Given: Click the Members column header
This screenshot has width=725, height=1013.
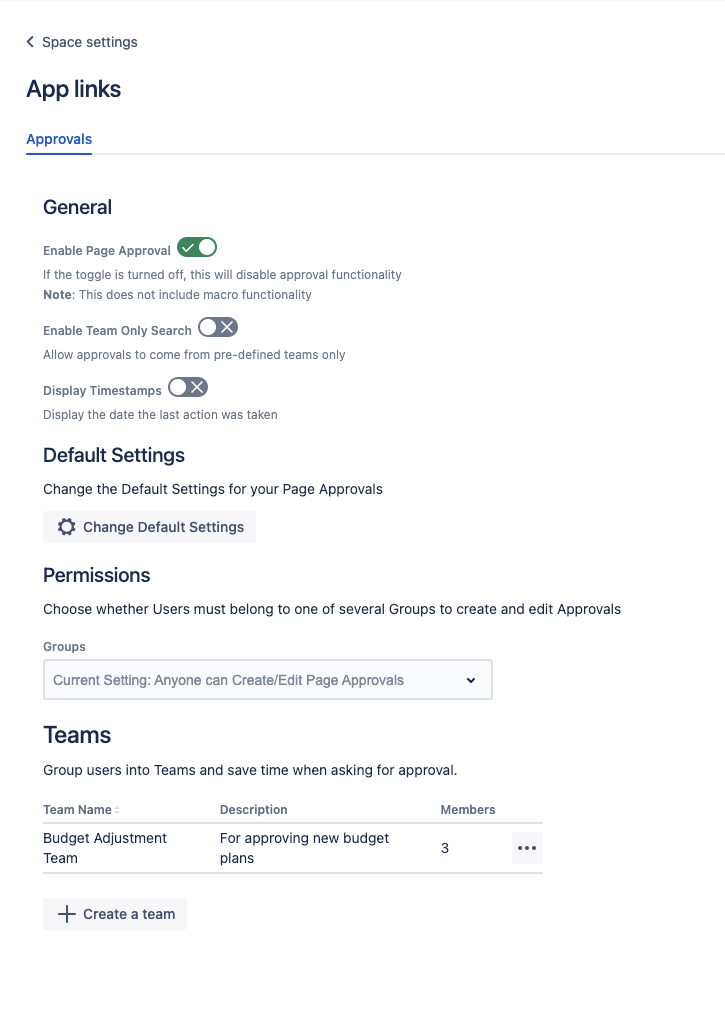Looking at the screenshot, I should pos(468,810).
